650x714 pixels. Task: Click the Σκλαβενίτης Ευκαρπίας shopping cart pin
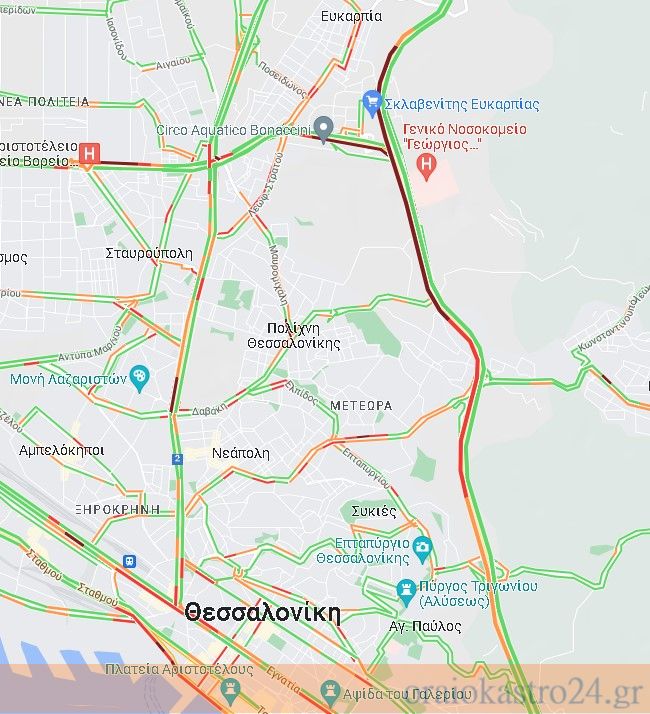tap(372, 102)
